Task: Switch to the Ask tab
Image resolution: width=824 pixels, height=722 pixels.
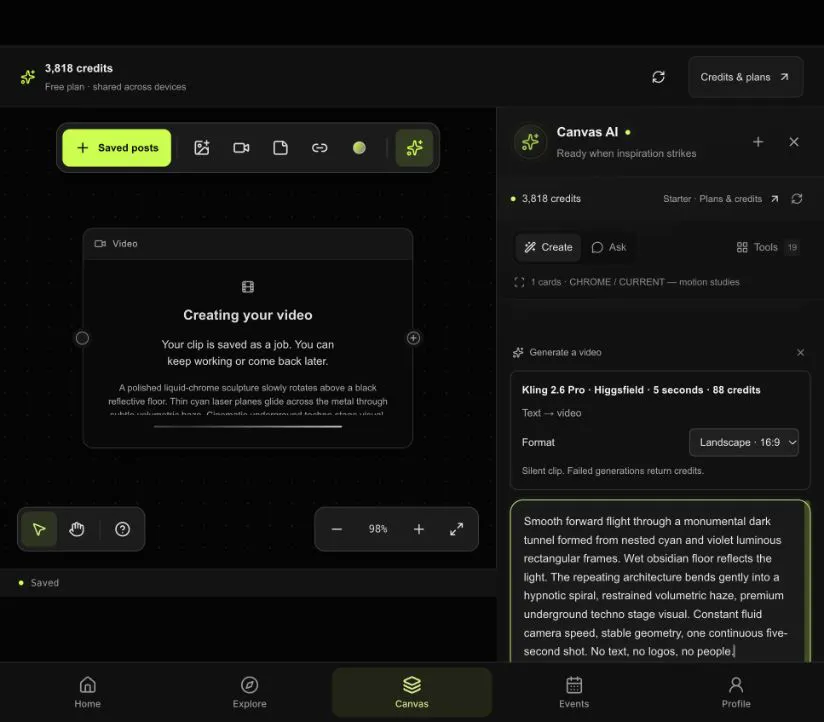Action: point(609,247)
